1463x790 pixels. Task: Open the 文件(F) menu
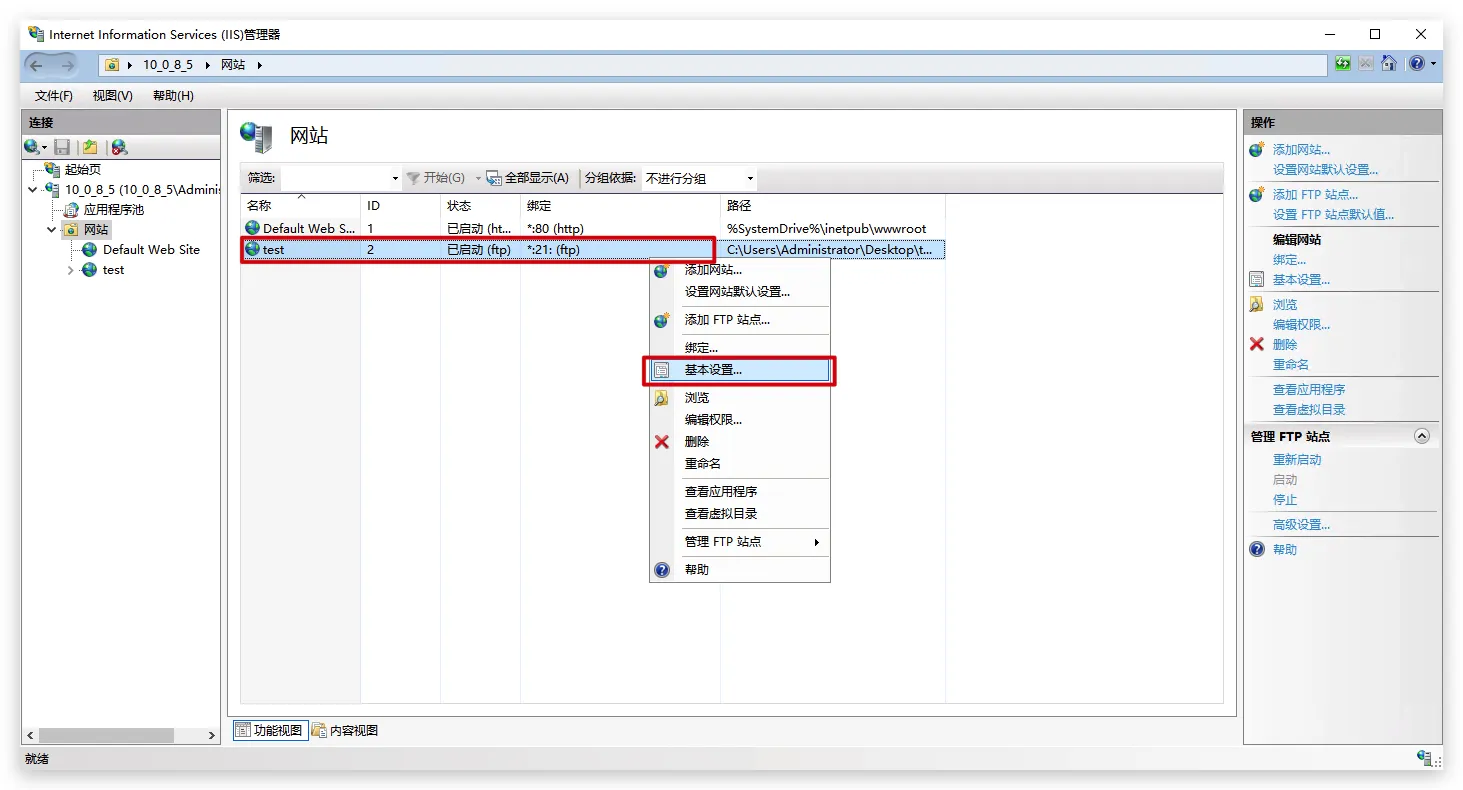coord(54,96)
